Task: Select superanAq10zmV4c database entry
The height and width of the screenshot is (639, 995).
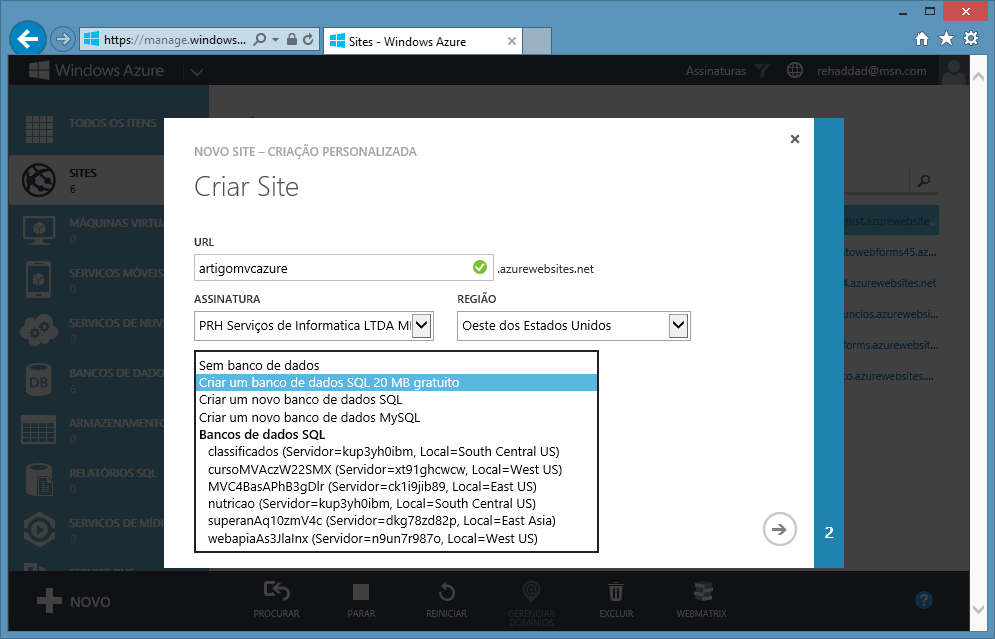Action: point(396,521)
